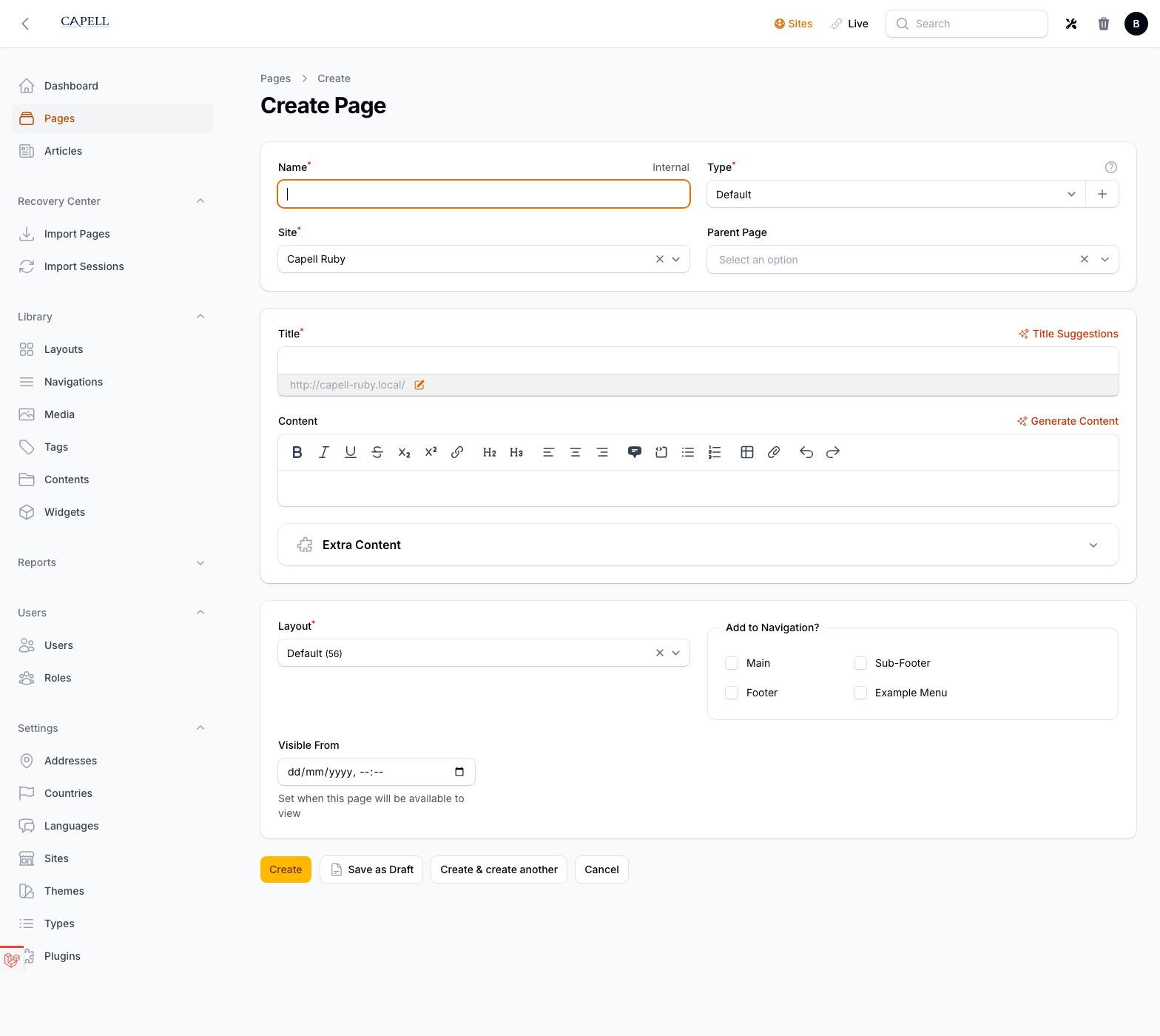The image size is (1160, 1036).
Task: Check the Sub-Footer navigation checkbox
Action: pos(860,663)
